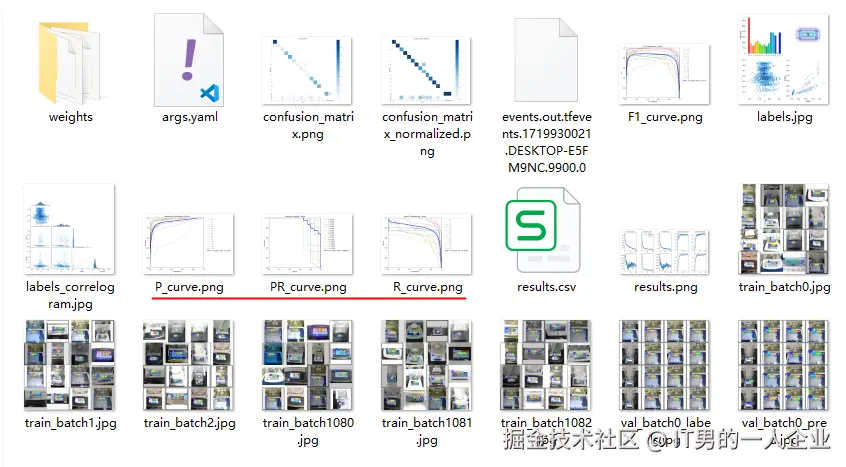The height and width of the screenshot is (467, 846).
Task: Click the P_curve.png thumbnail
Action: 188,244
